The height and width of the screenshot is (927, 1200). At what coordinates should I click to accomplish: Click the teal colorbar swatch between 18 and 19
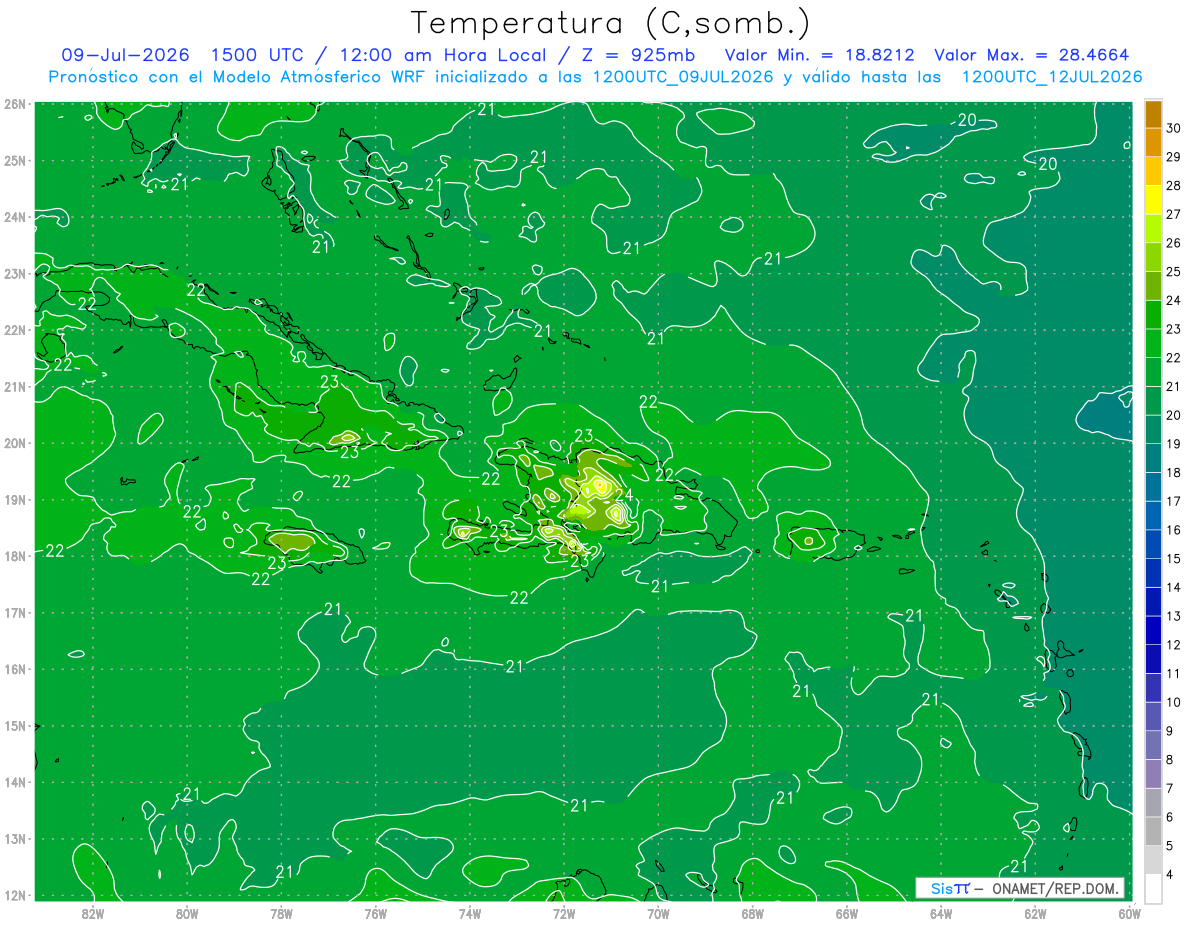(x=1152, y=459)
